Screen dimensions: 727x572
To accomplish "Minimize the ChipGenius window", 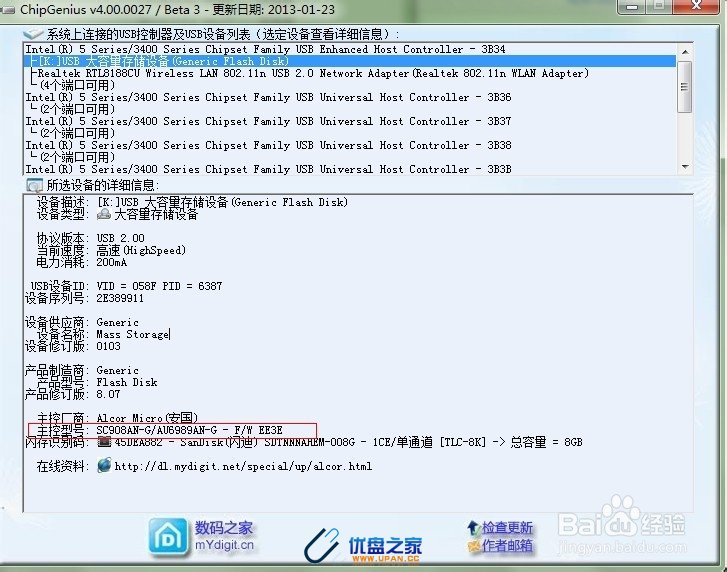I will coord(631,6).
